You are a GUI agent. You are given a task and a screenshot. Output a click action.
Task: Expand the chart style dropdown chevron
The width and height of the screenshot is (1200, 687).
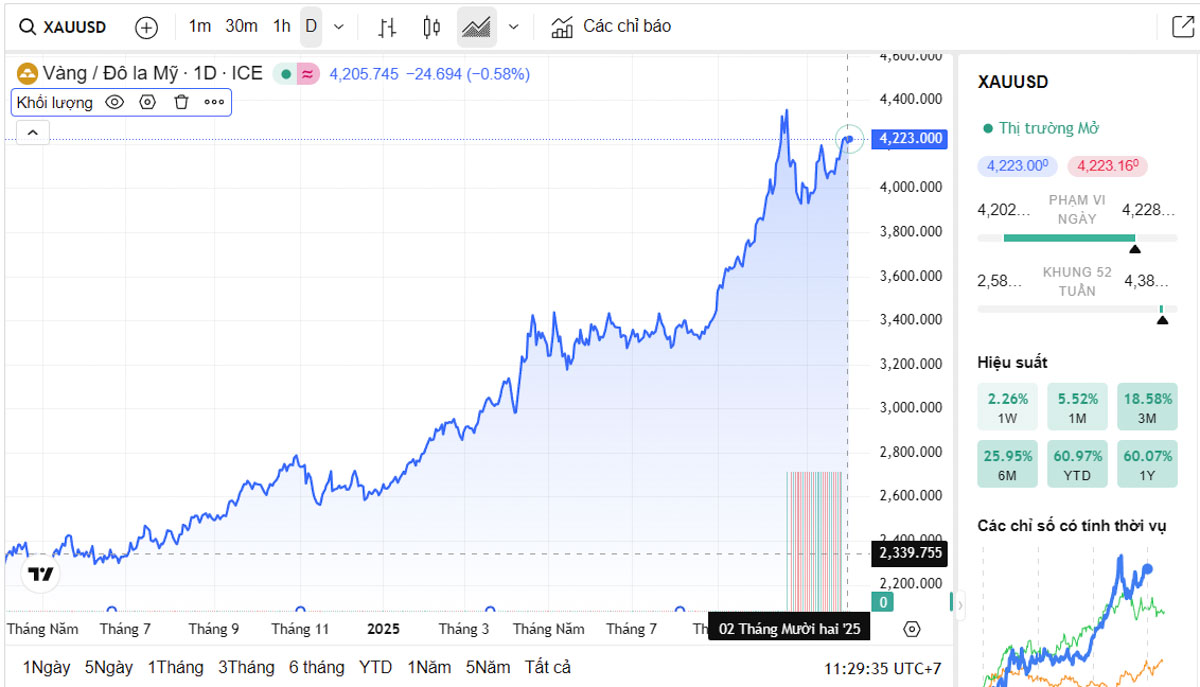[x=514, y=27]
